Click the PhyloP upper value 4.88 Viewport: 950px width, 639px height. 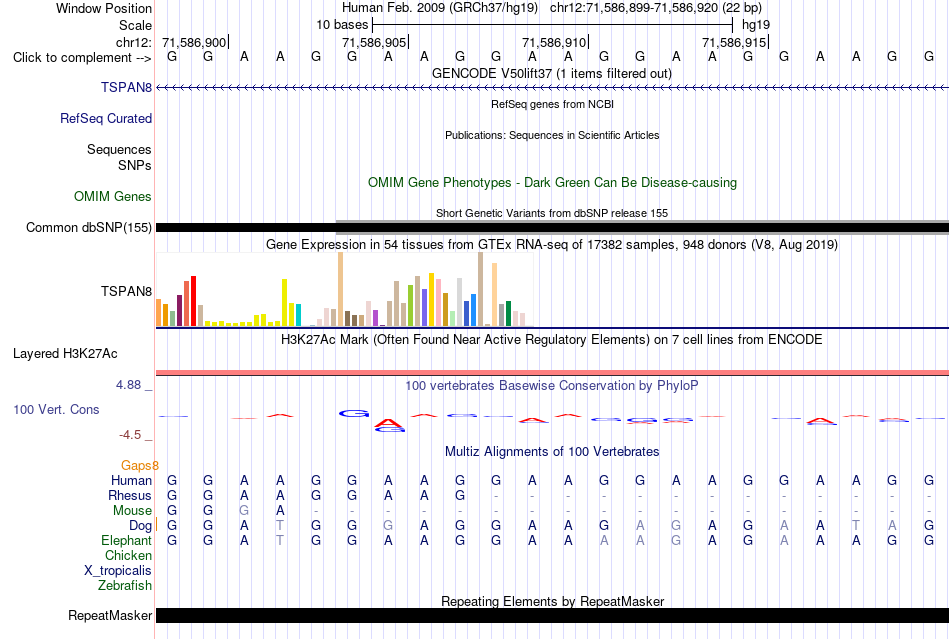(128, 385)
